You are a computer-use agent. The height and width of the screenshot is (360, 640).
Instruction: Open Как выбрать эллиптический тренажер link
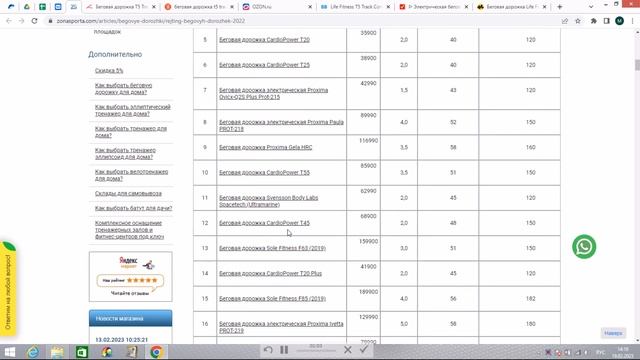pos(133,110)
